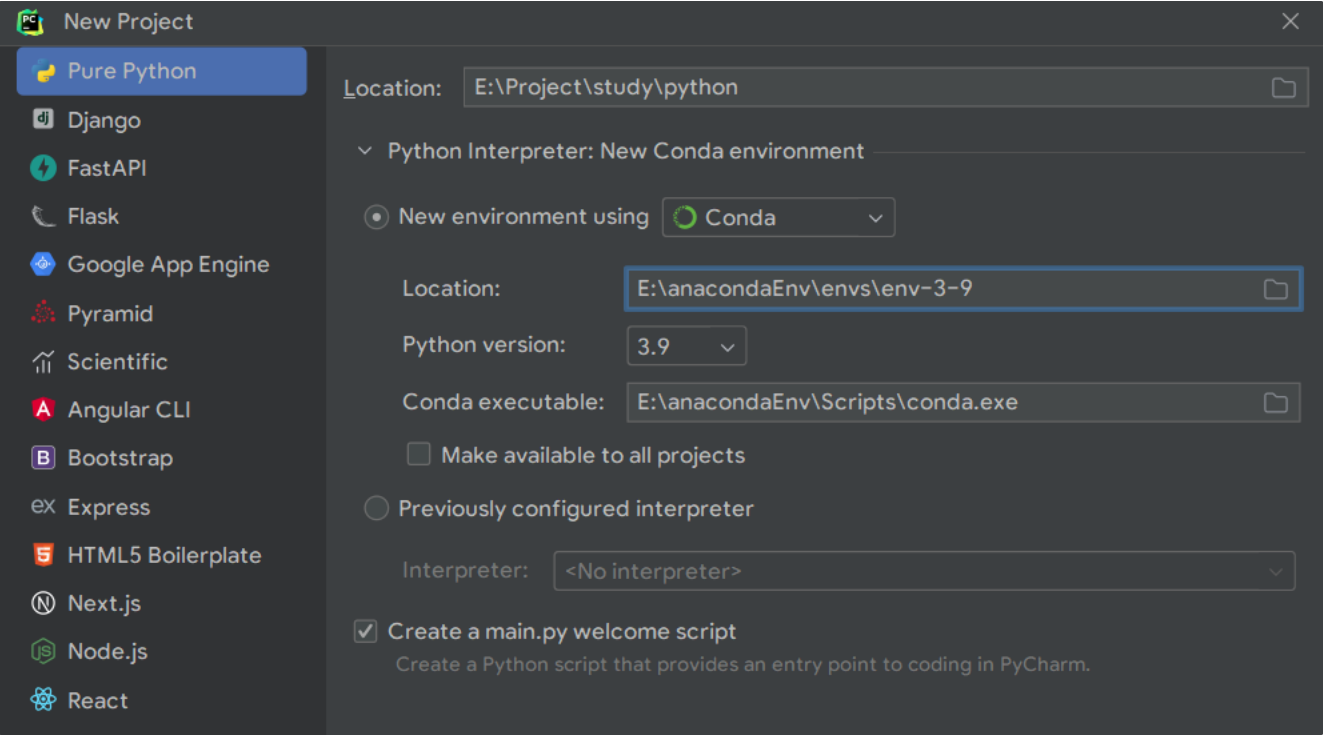Image resolution: width=1323 pixels, height=736 pixels.
Task: Browse folder for project Location
Action: point(1284,88)
